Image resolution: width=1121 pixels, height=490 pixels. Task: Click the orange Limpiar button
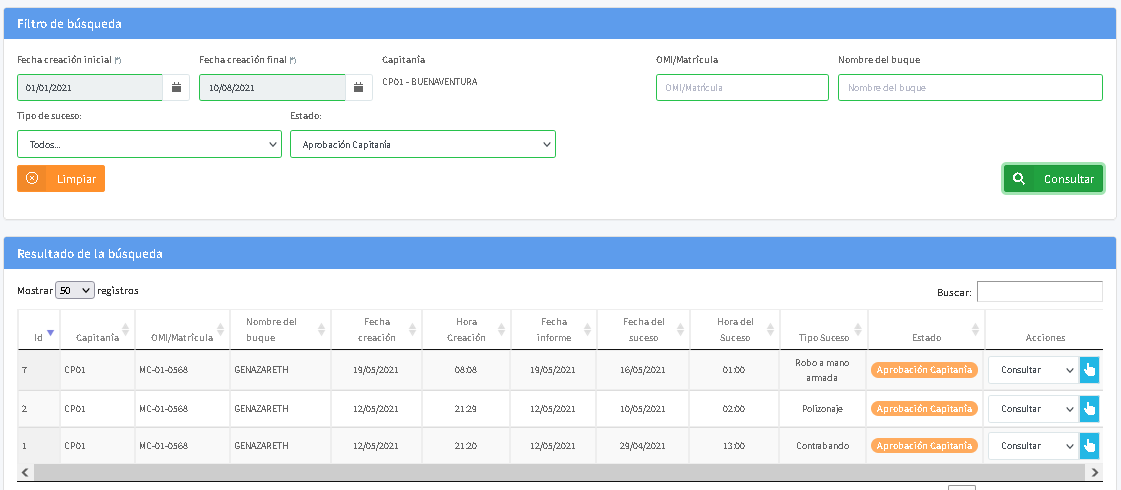point(61,179)
